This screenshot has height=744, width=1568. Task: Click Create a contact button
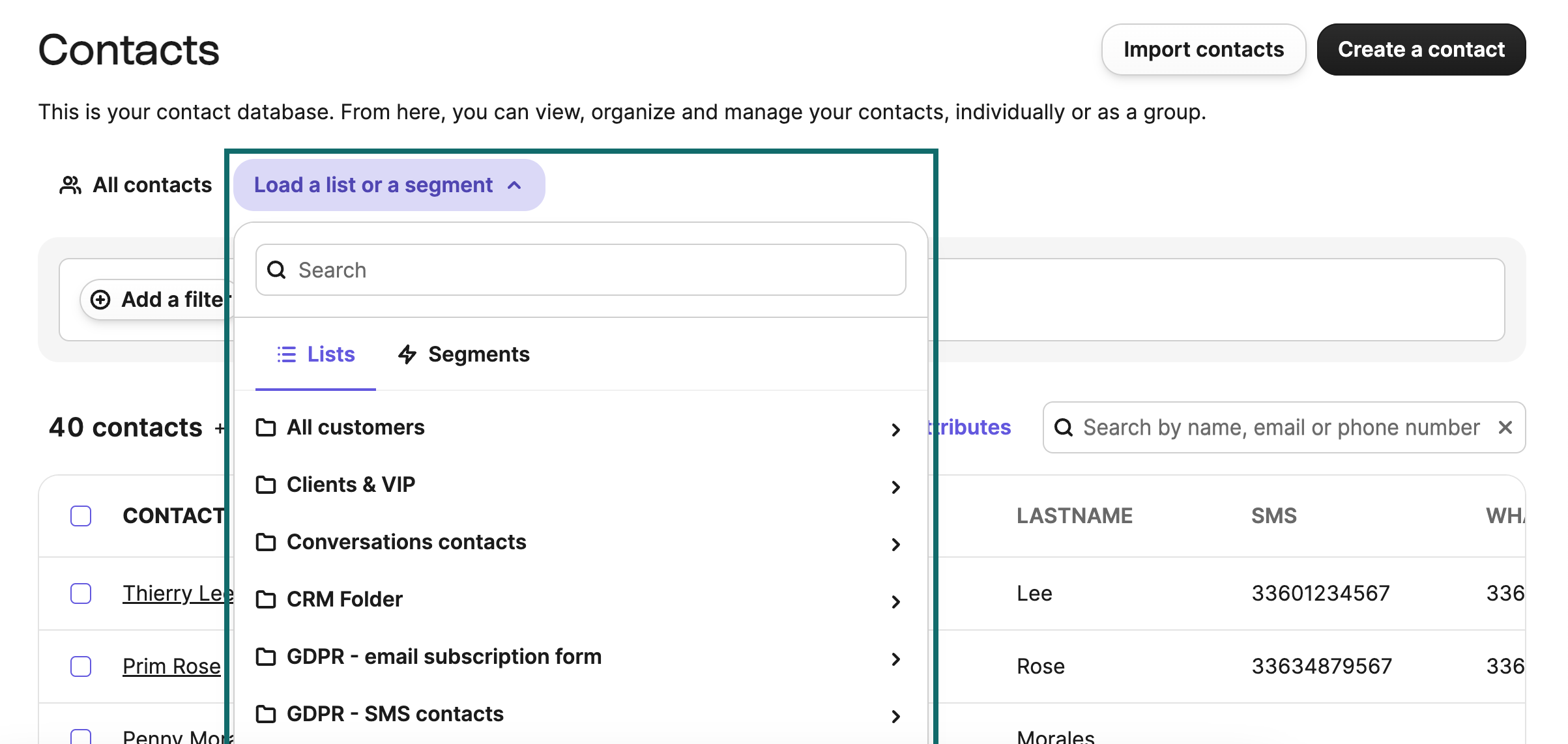click(1421, 50)
